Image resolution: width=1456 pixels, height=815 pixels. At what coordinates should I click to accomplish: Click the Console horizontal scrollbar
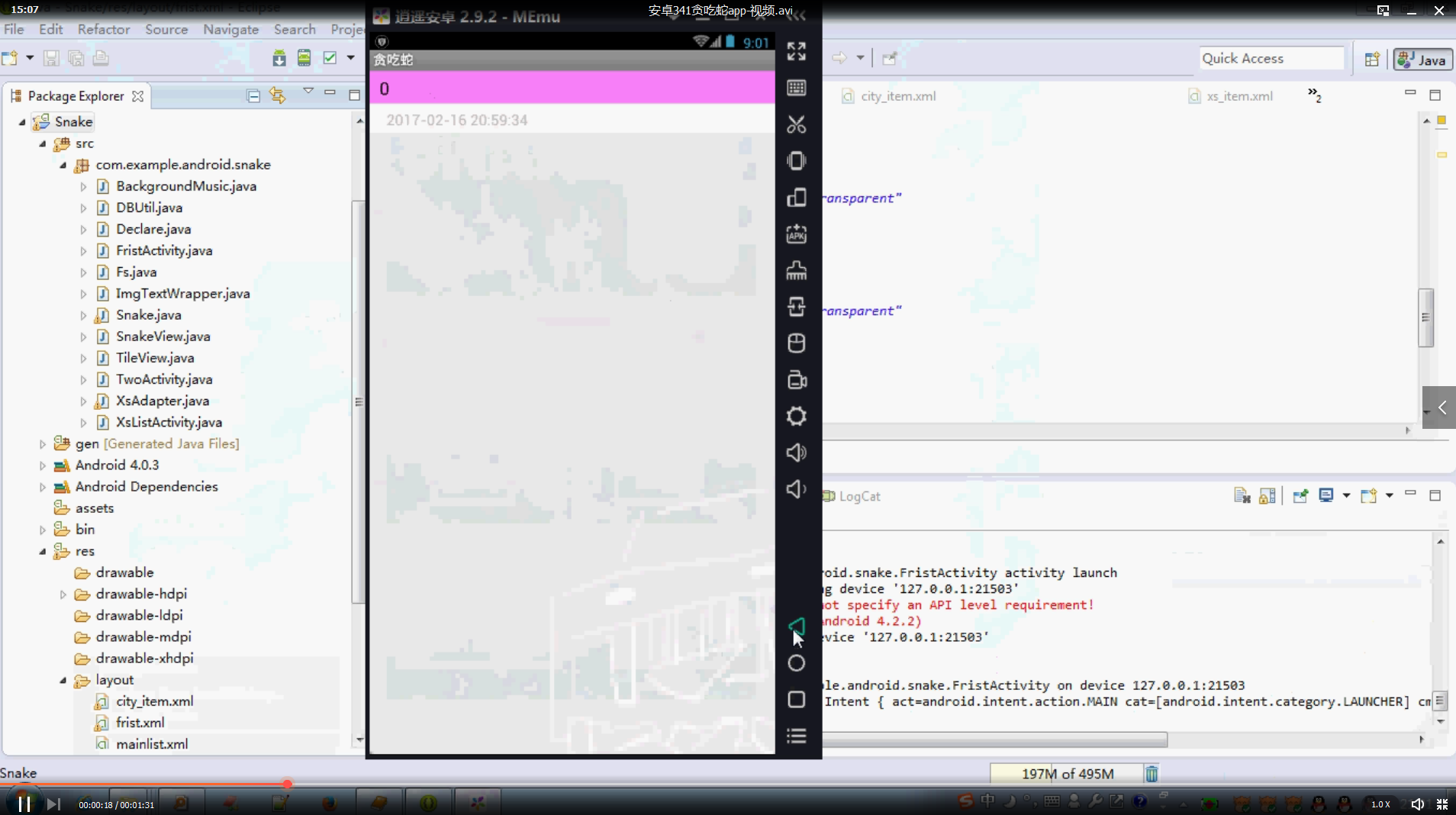(995, 739)
